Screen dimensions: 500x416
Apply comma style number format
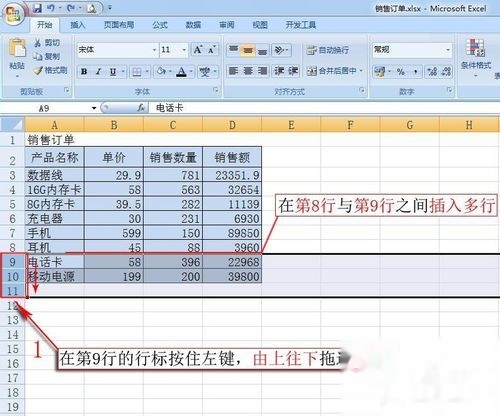click(415, 71)
